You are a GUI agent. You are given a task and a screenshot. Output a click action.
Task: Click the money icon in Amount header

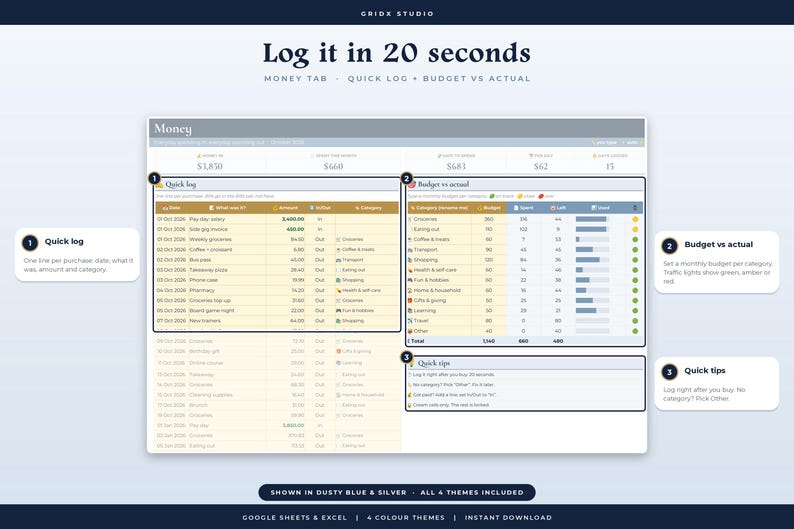pyautogui.click(x=275, y=208)
